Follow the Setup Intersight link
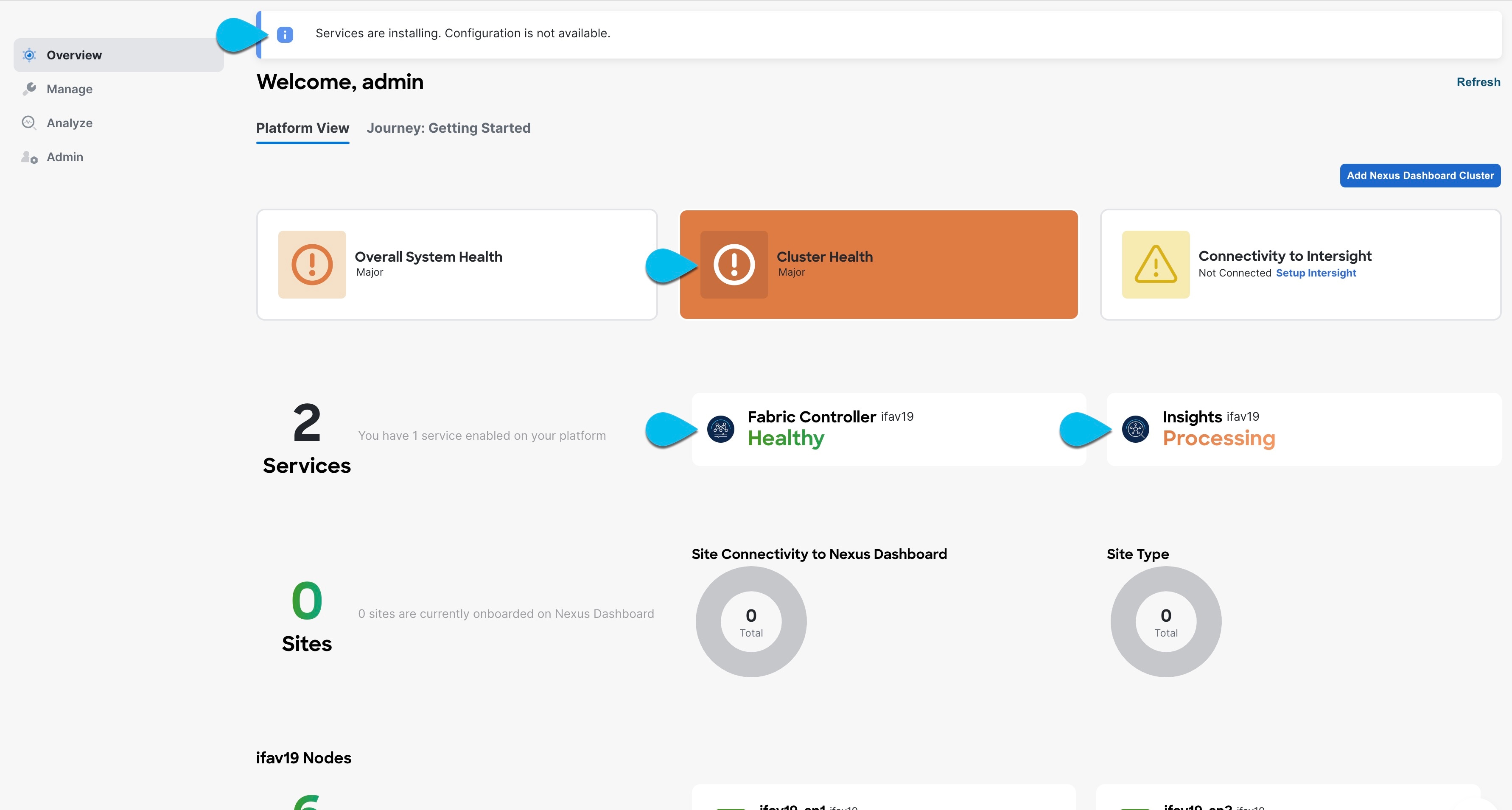1512x810 pixels. point(1316,273)
